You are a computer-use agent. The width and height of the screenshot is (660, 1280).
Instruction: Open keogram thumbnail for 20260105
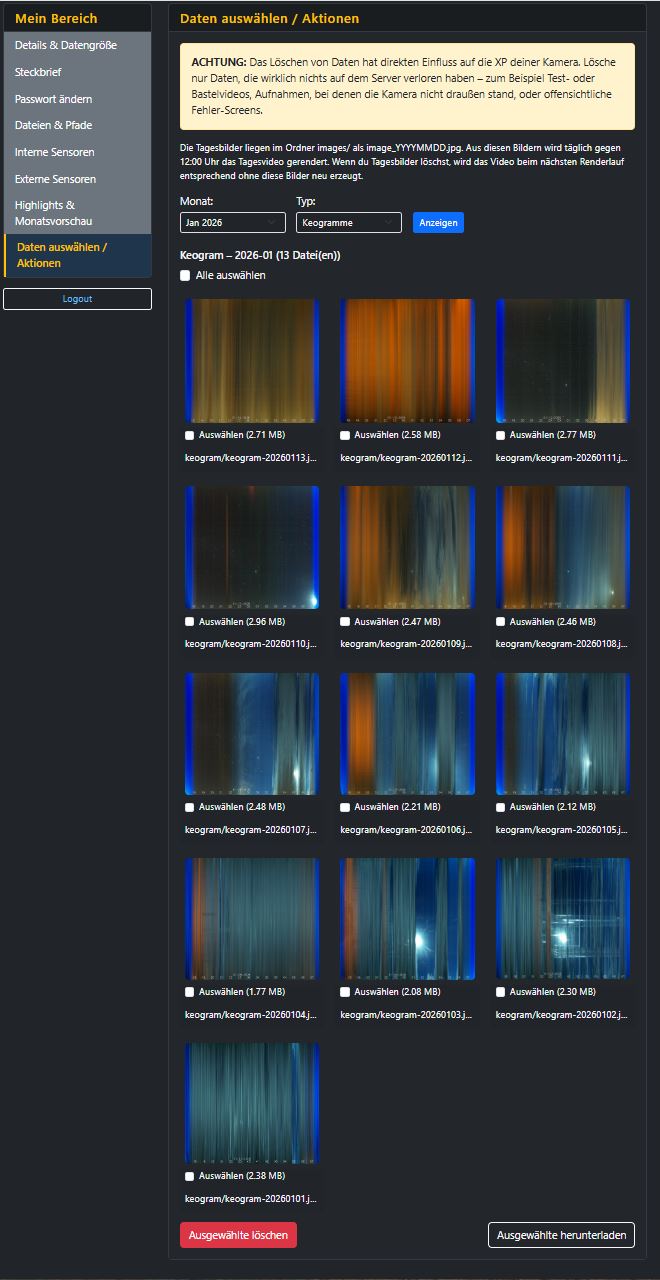562,733
